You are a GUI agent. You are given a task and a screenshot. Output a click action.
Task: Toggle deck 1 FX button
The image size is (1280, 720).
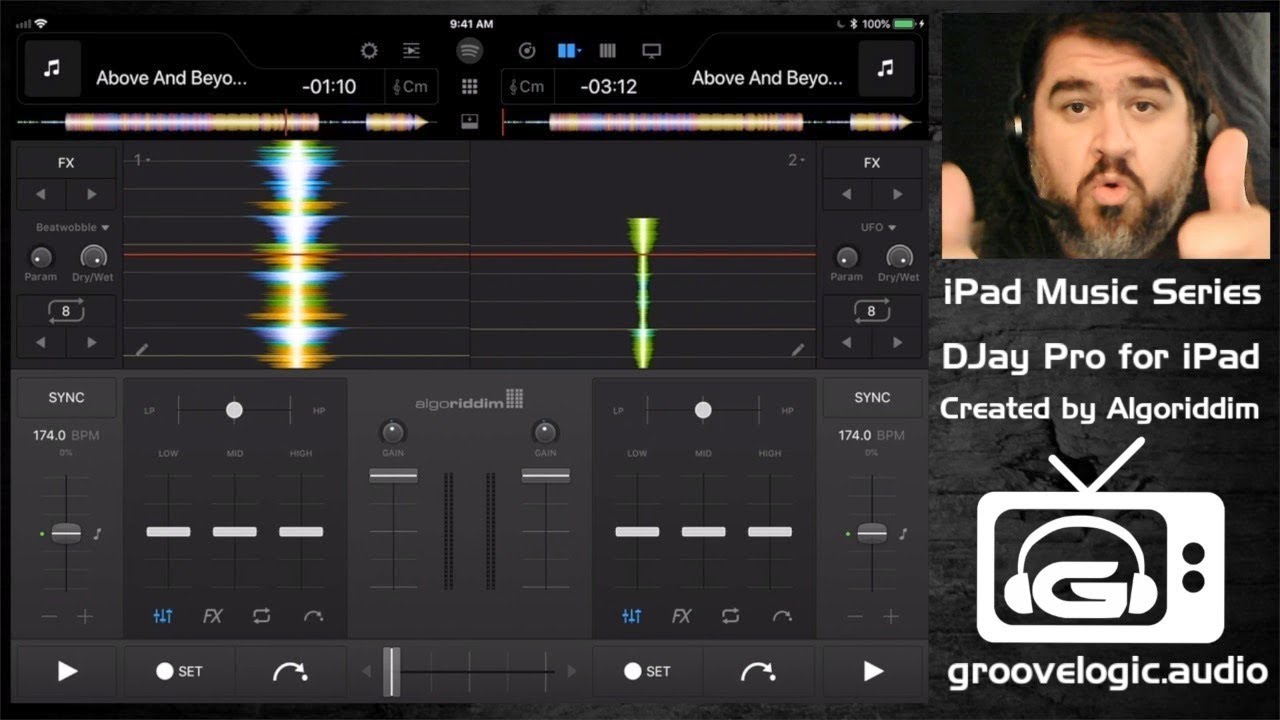(x=66, y=163)
